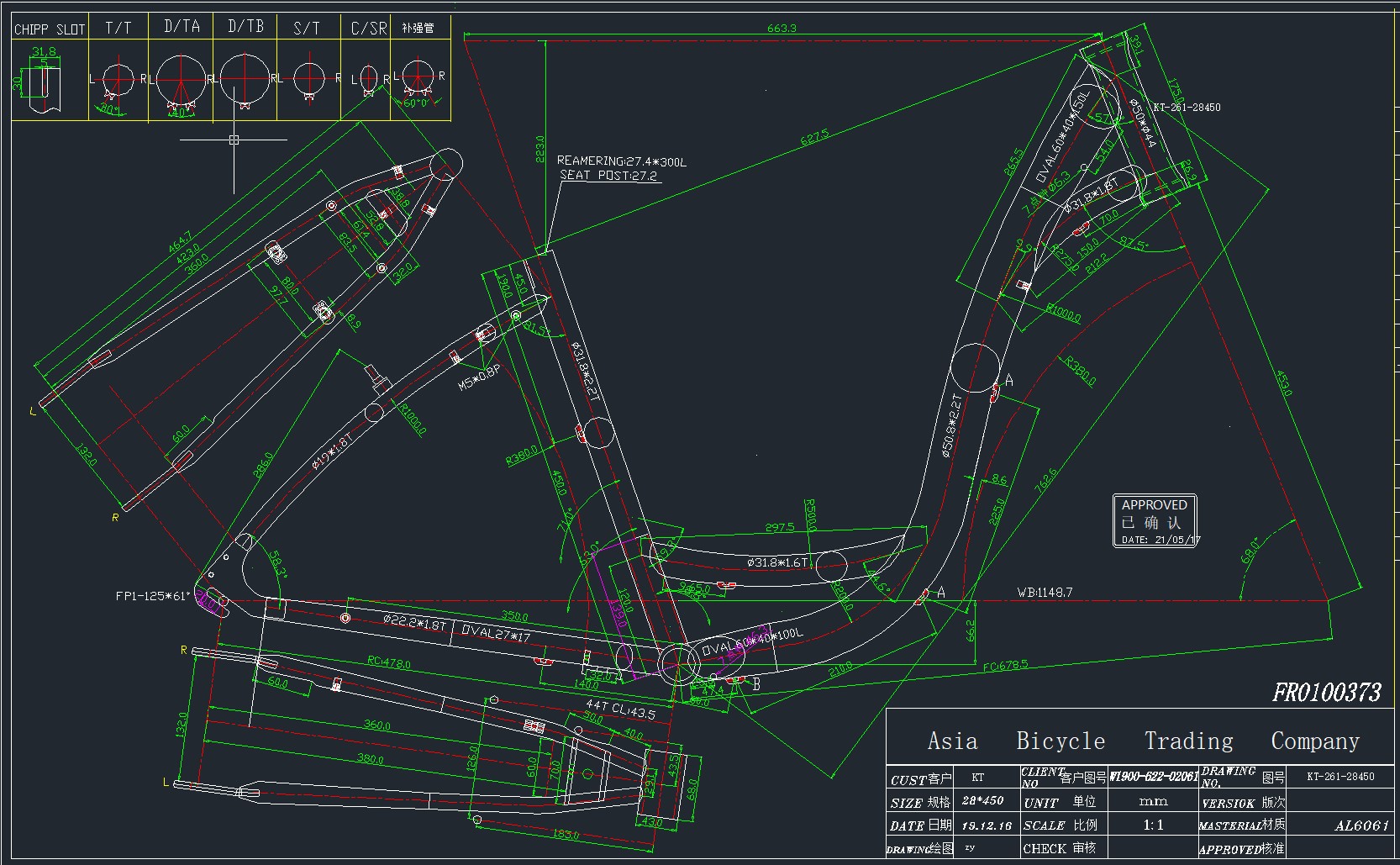This screenshot has width=1400, height=865.
Task: Click the FR0100373 drawing number text
Action: [x=1326, y=692]
